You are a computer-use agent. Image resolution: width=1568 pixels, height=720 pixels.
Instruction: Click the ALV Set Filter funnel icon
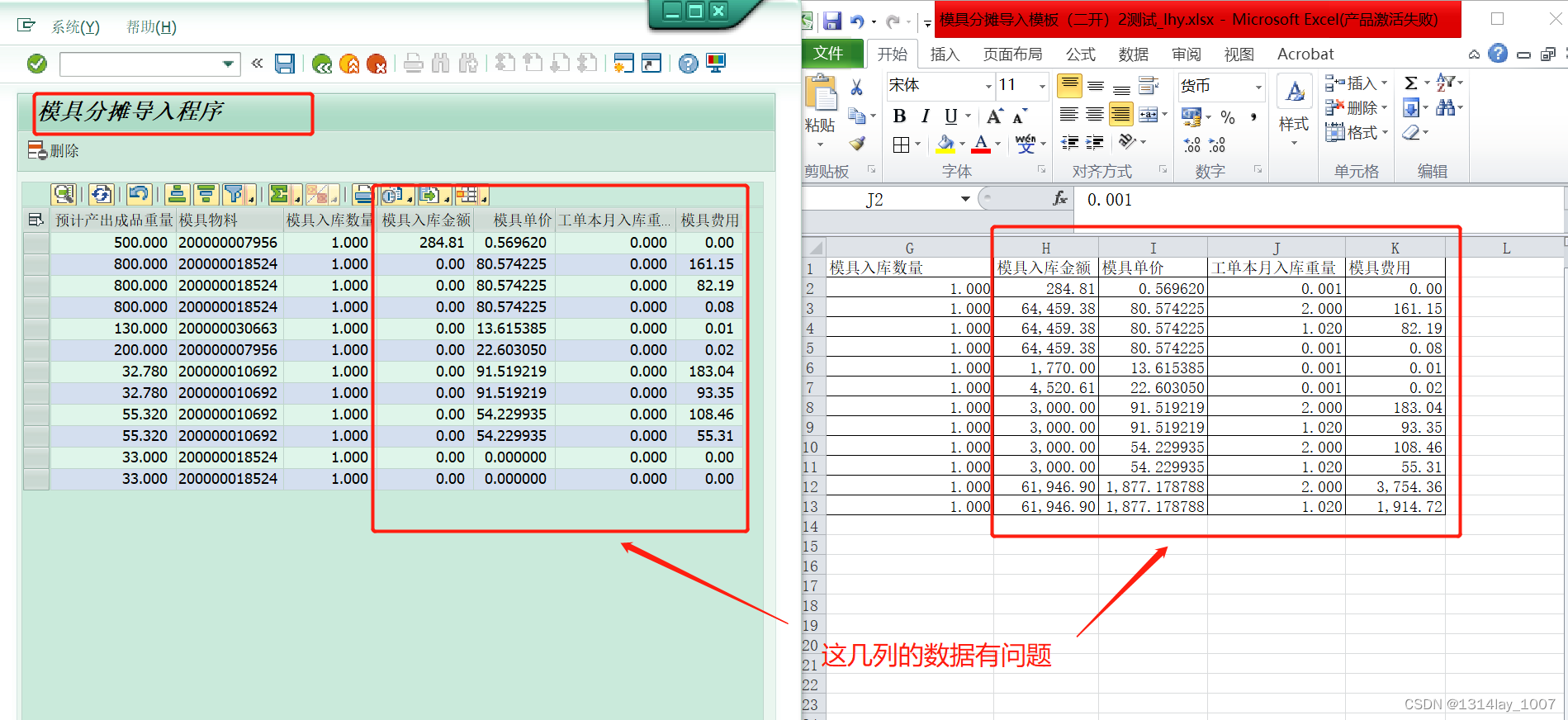pyautogui.click(x=234, y=194)
